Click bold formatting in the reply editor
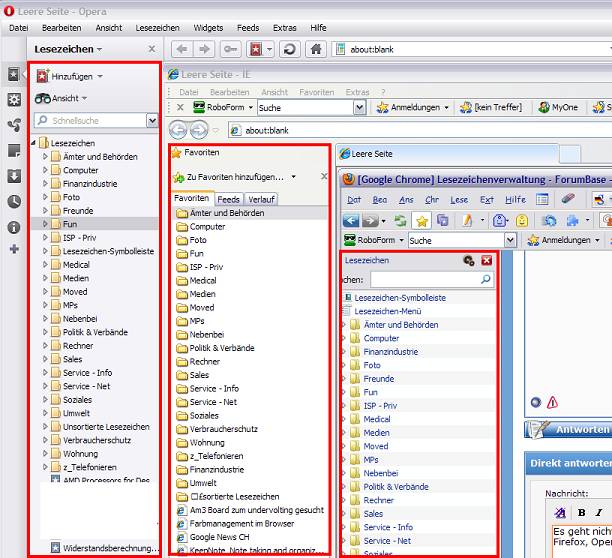 [582, 512]
